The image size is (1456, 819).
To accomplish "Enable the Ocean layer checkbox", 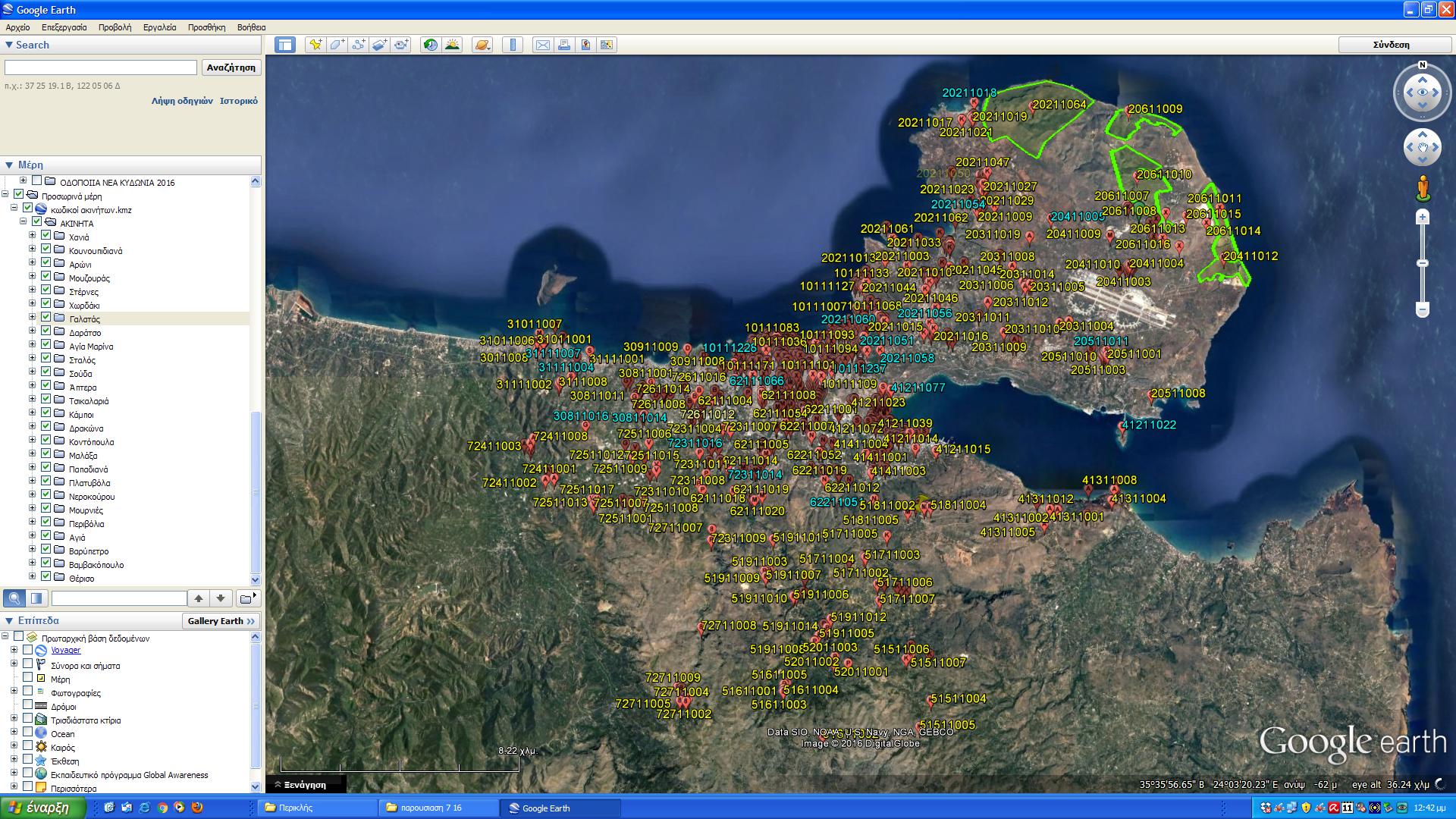I will pos(28,733).
